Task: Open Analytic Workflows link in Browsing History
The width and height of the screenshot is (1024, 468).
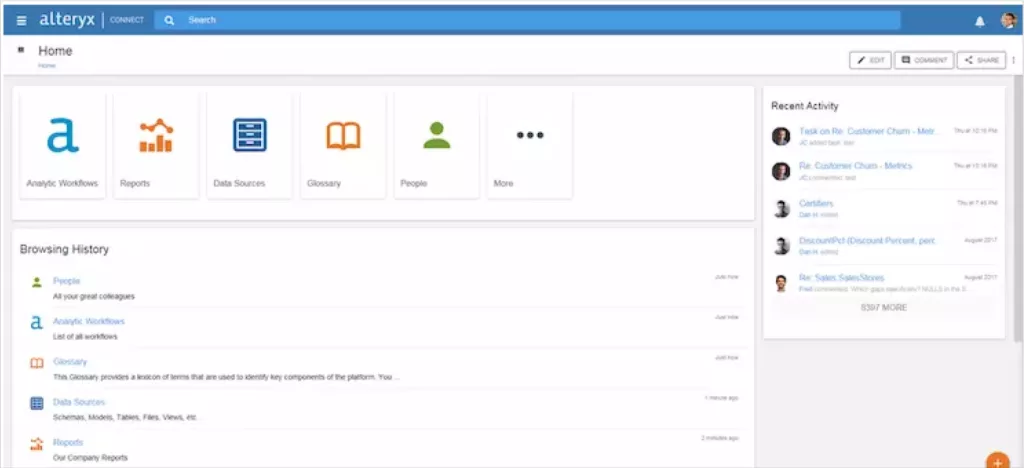Action: 89,321
